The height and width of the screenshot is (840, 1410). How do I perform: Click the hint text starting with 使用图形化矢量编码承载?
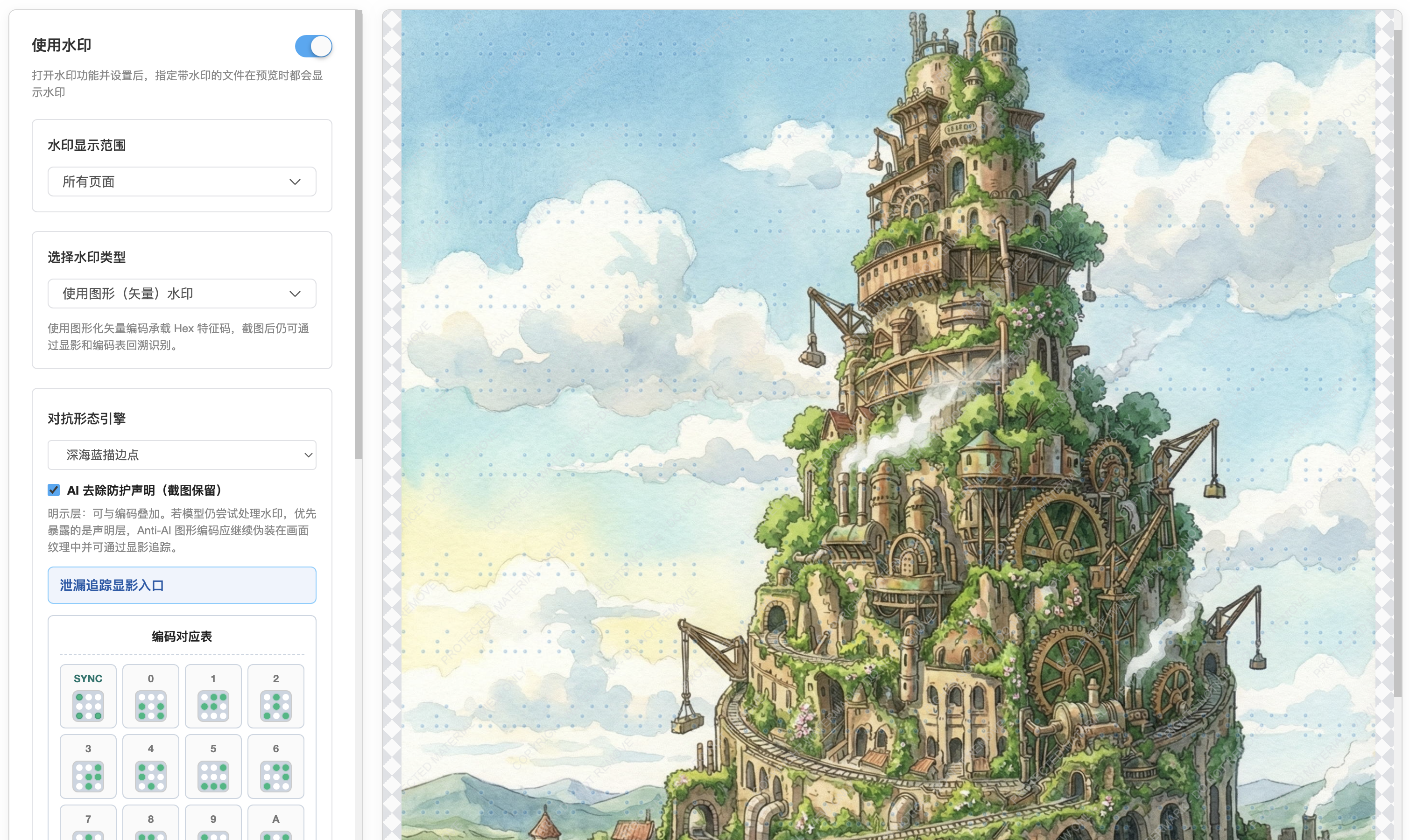pos(178,336)
